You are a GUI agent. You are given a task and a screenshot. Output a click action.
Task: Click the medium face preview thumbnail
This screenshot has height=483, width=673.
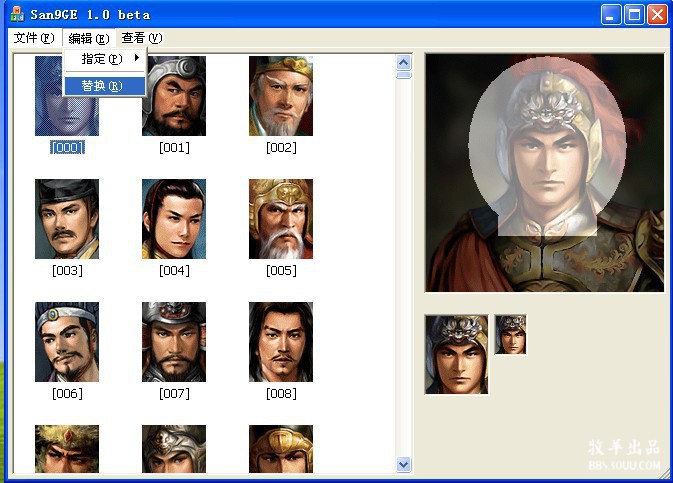click(x=456, y=354)
